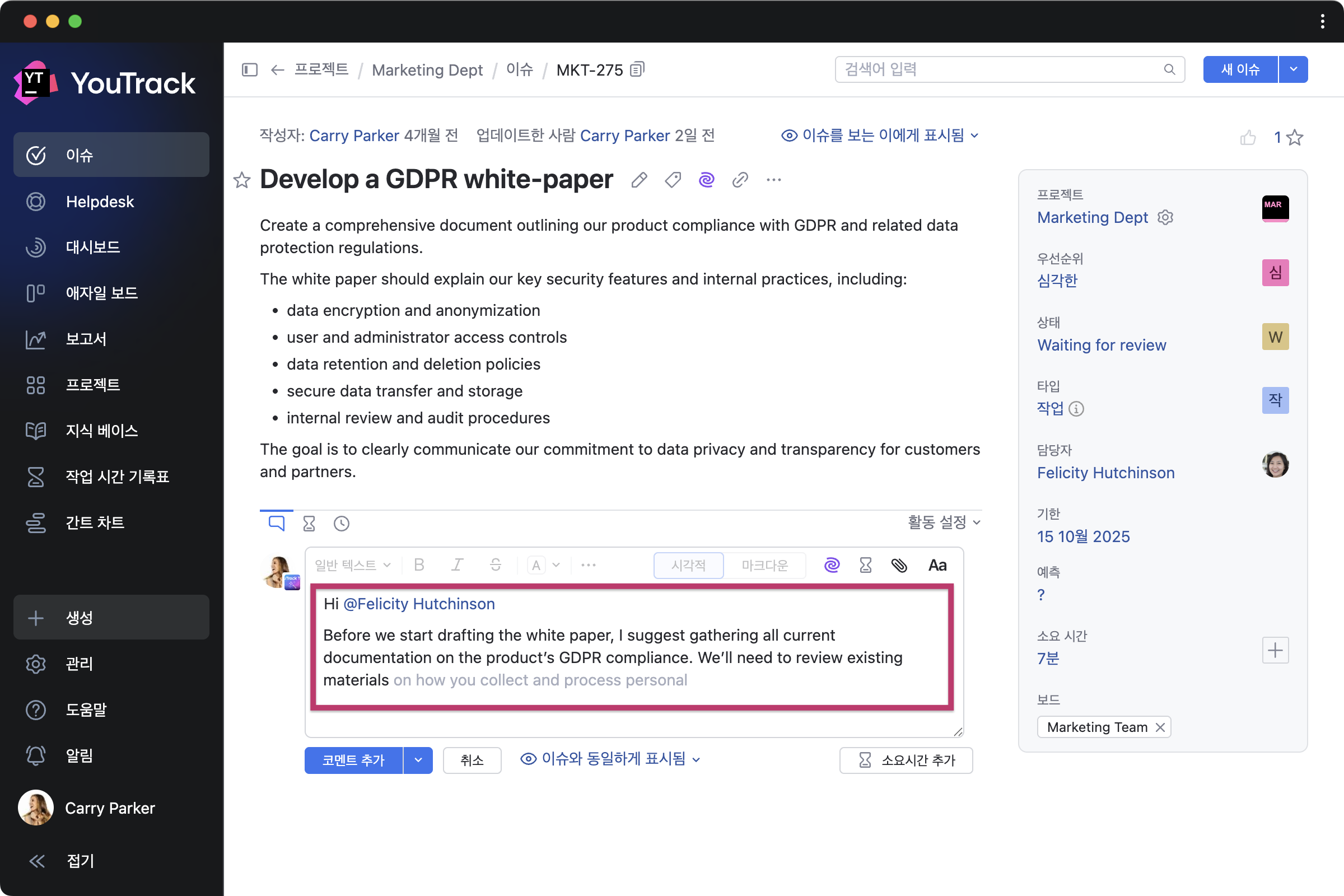Expand the 새 이슈 dropdown arrow
The image size is (1344, 896).
pyautogui.click(x=1293, y=69)
